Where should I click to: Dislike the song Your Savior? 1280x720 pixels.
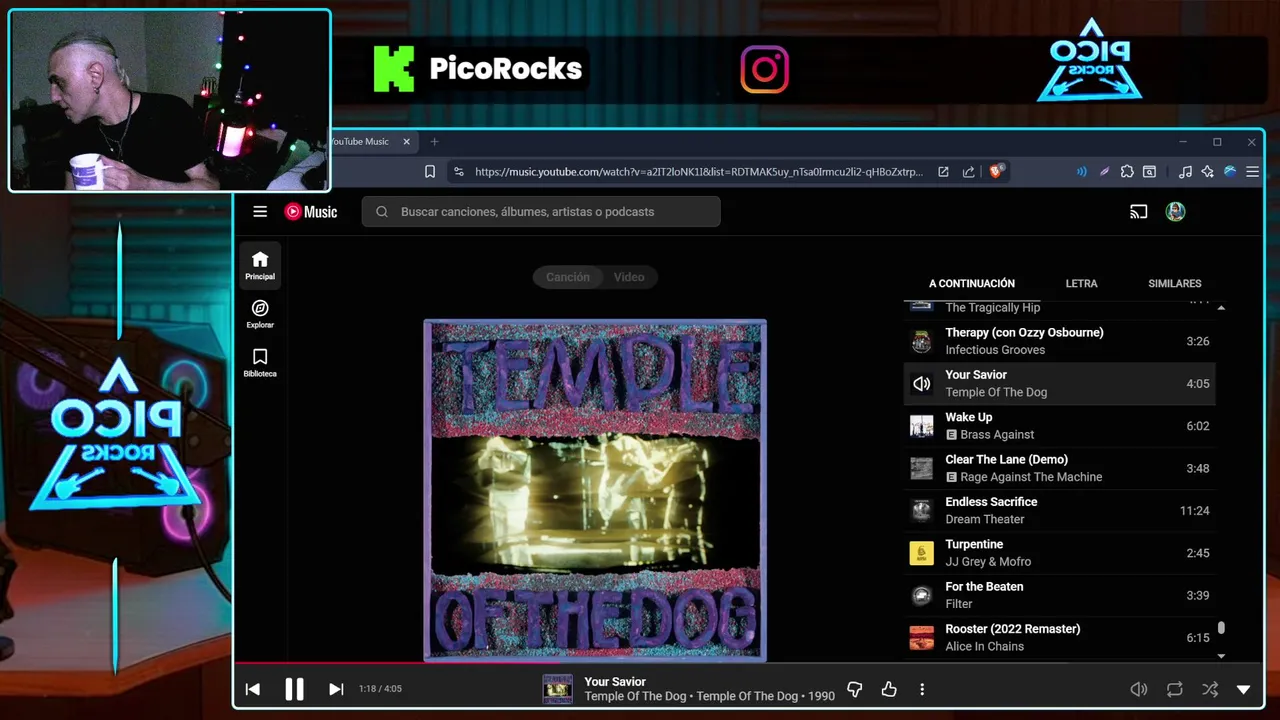coord(855,689)
